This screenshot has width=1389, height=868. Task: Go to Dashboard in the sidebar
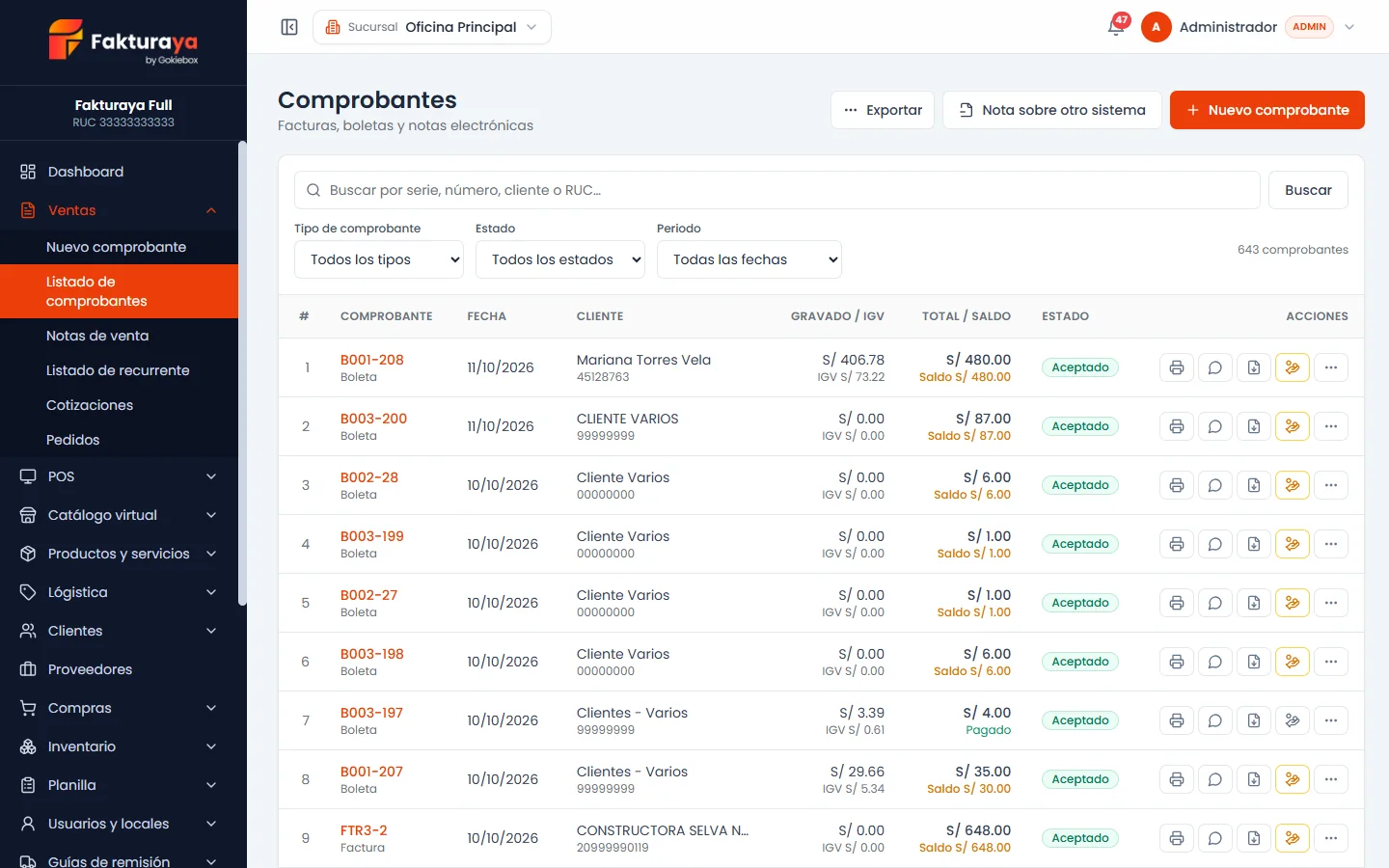119,172
